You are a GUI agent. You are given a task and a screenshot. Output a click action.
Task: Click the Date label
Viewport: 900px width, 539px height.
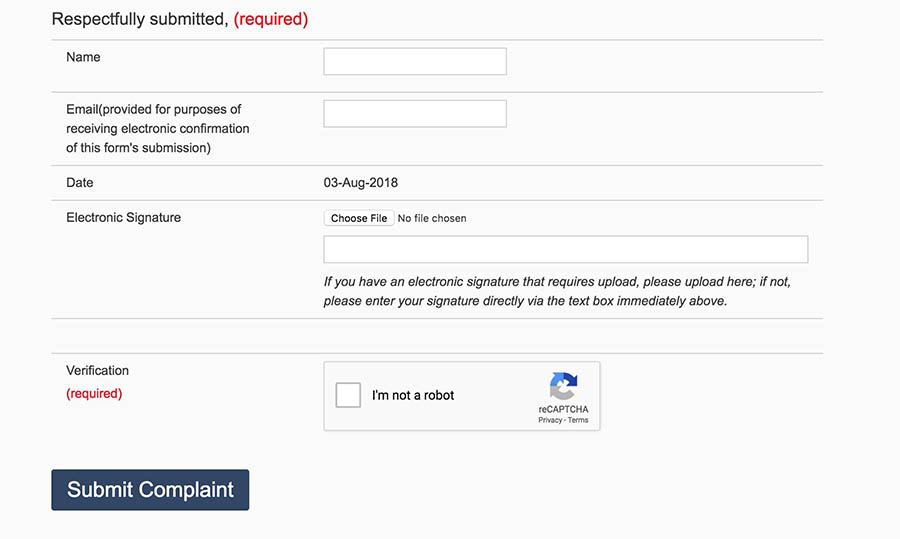[x=80, y=183]
